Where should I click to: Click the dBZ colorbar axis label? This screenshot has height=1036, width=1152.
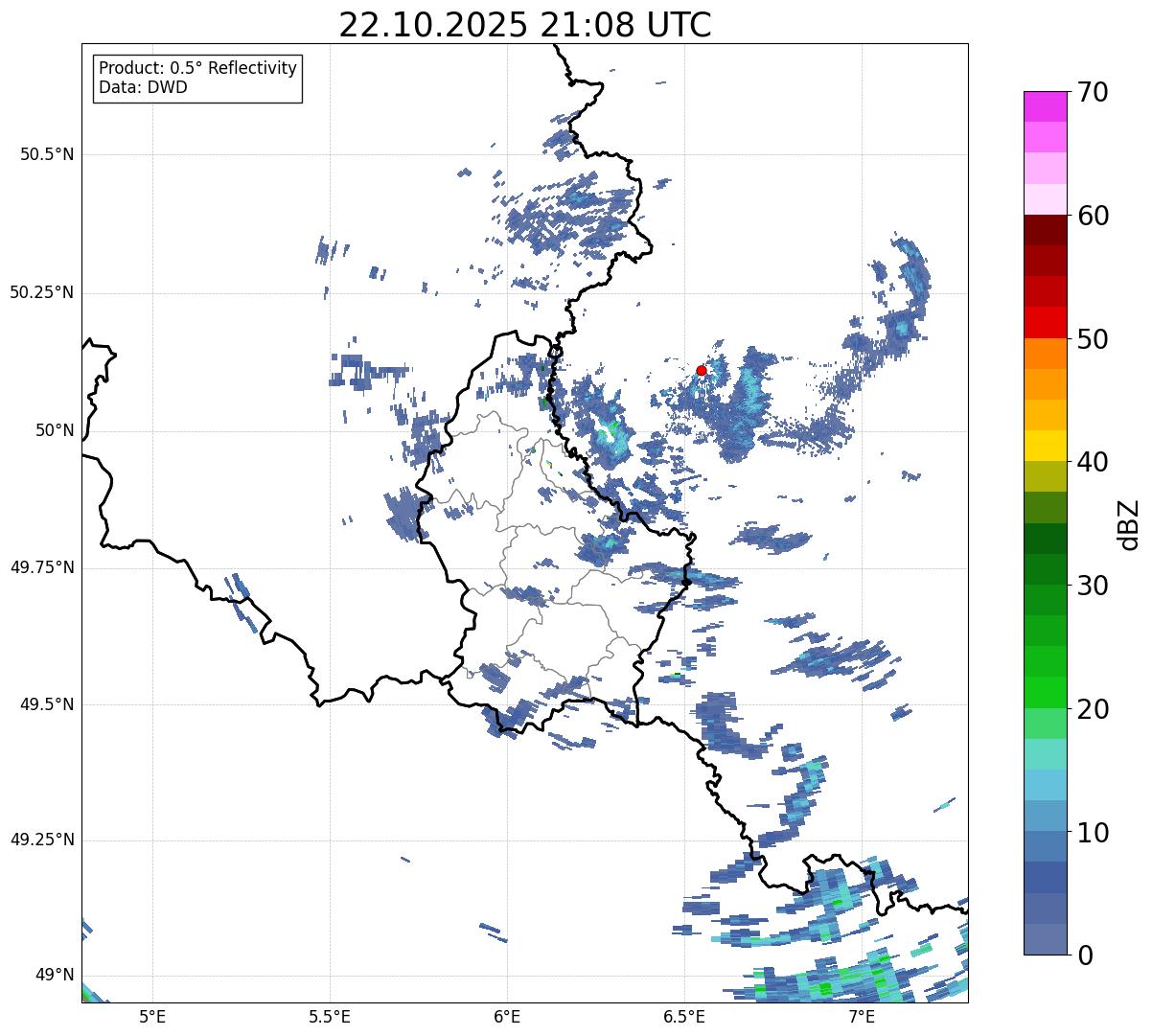(1129, 524)
